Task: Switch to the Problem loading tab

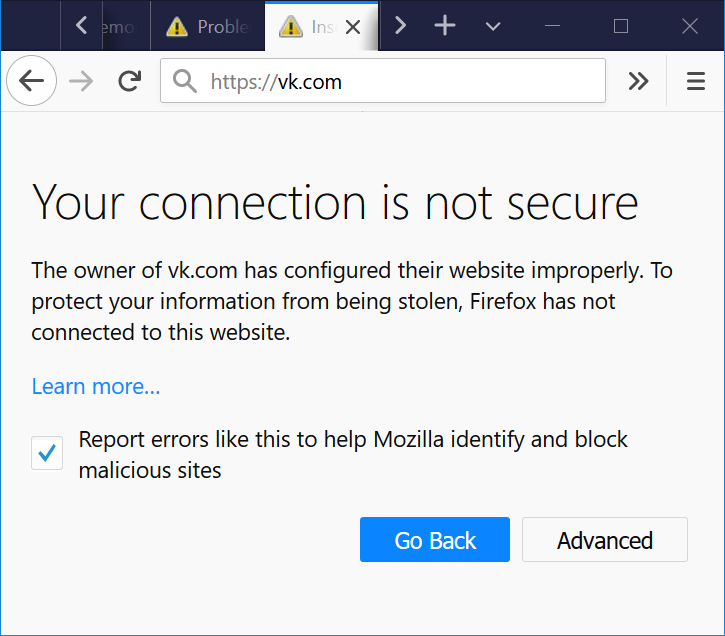Action: tap(207, 26)
